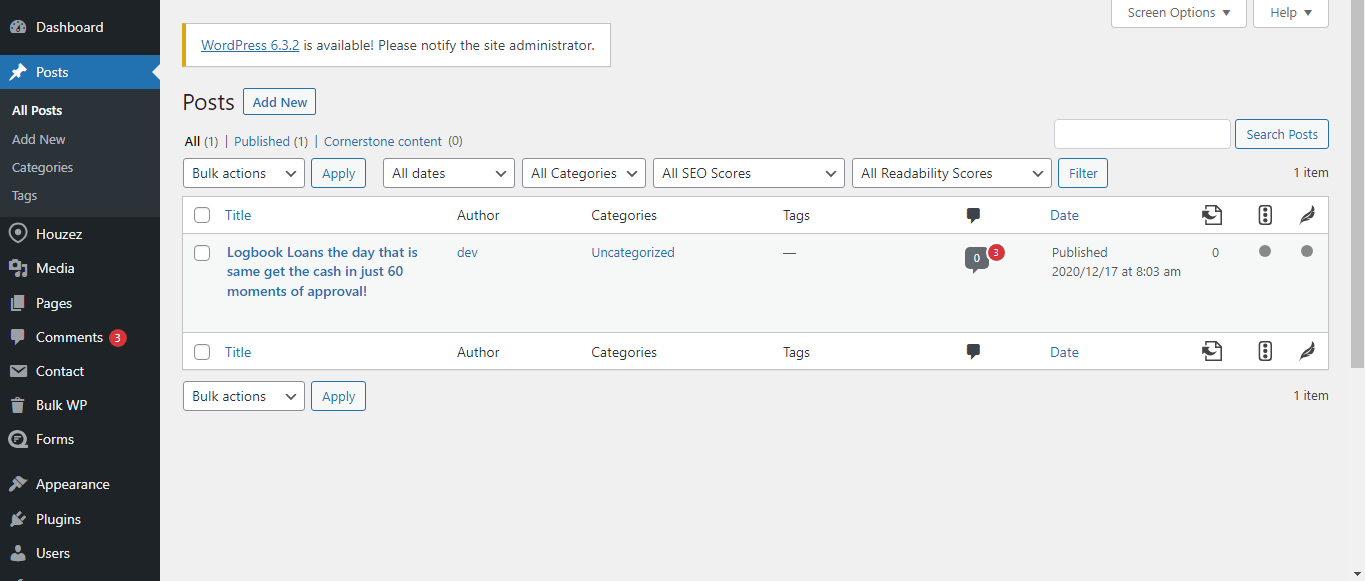The width and height of the screenshot is (1365, 581).
Task: Click the readability feather icon in header row
Action: 1306,215
